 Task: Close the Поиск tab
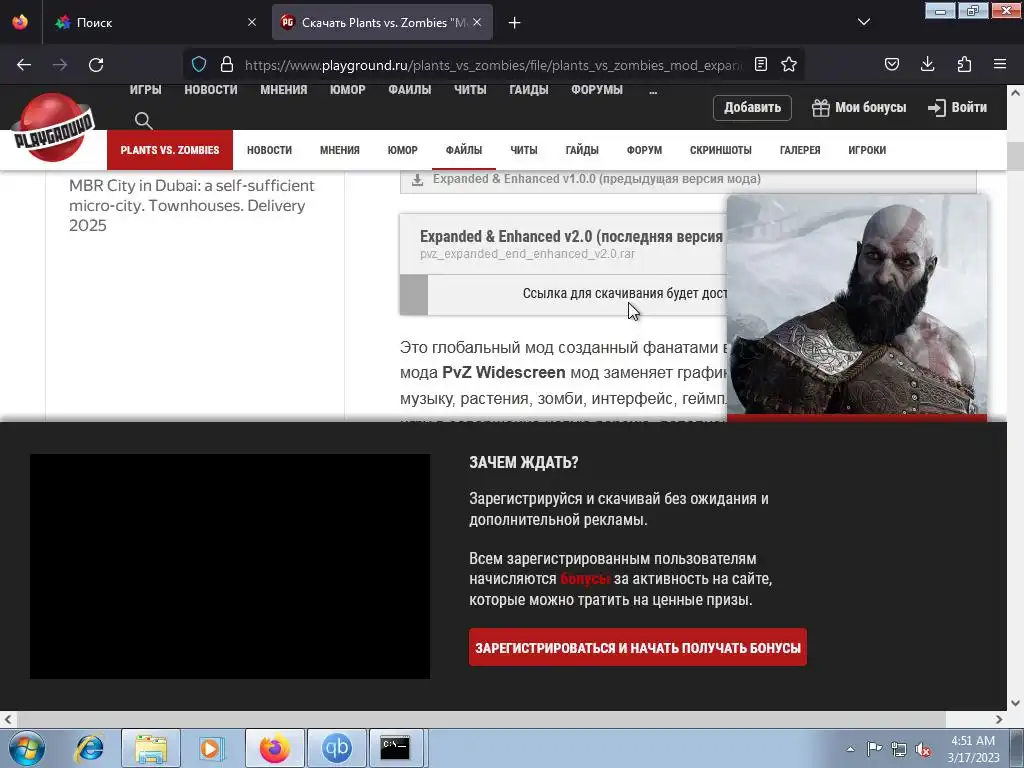[x=252, y=22]
